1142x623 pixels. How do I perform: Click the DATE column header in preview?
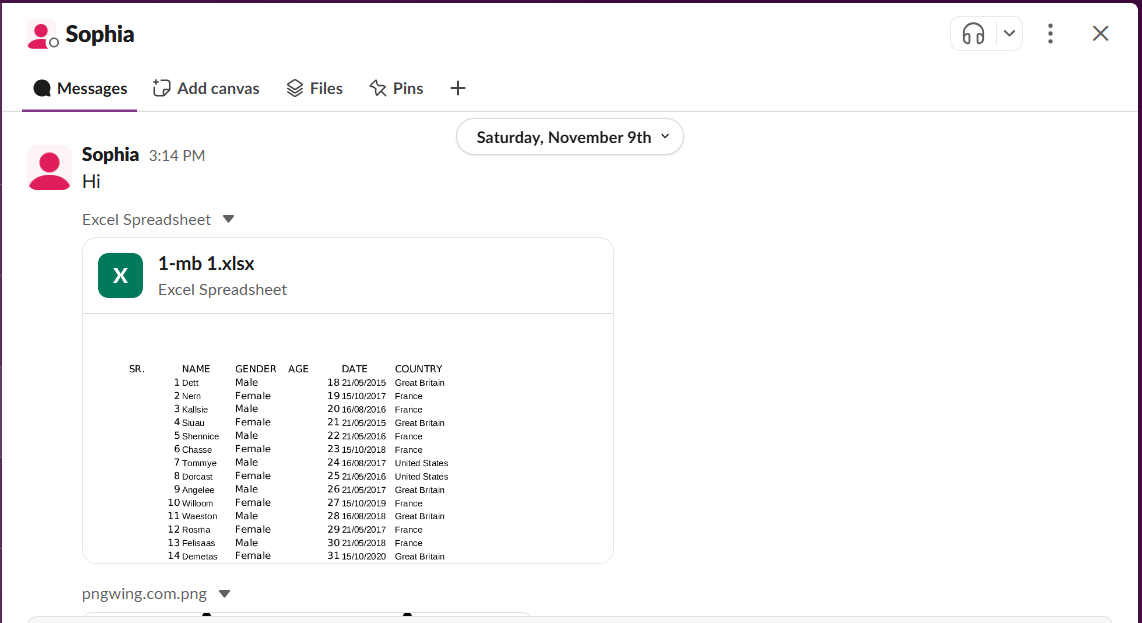click(355, 369)
